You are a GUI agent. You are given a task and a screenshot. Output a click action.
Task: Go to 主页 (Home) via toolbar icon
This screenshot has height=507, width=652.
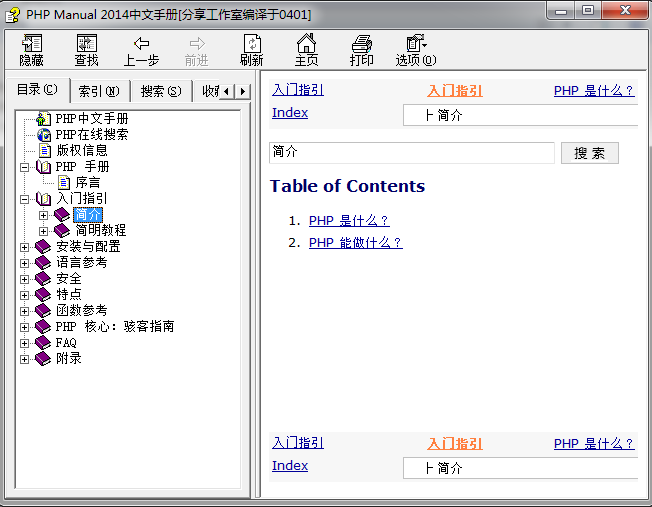(x=306, y=43)
